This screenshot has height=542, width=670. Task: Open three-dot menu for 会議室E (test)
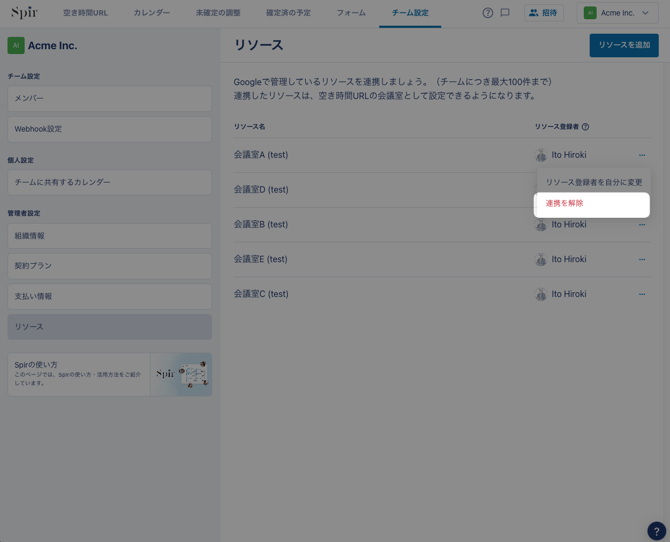tap(642, 259)
